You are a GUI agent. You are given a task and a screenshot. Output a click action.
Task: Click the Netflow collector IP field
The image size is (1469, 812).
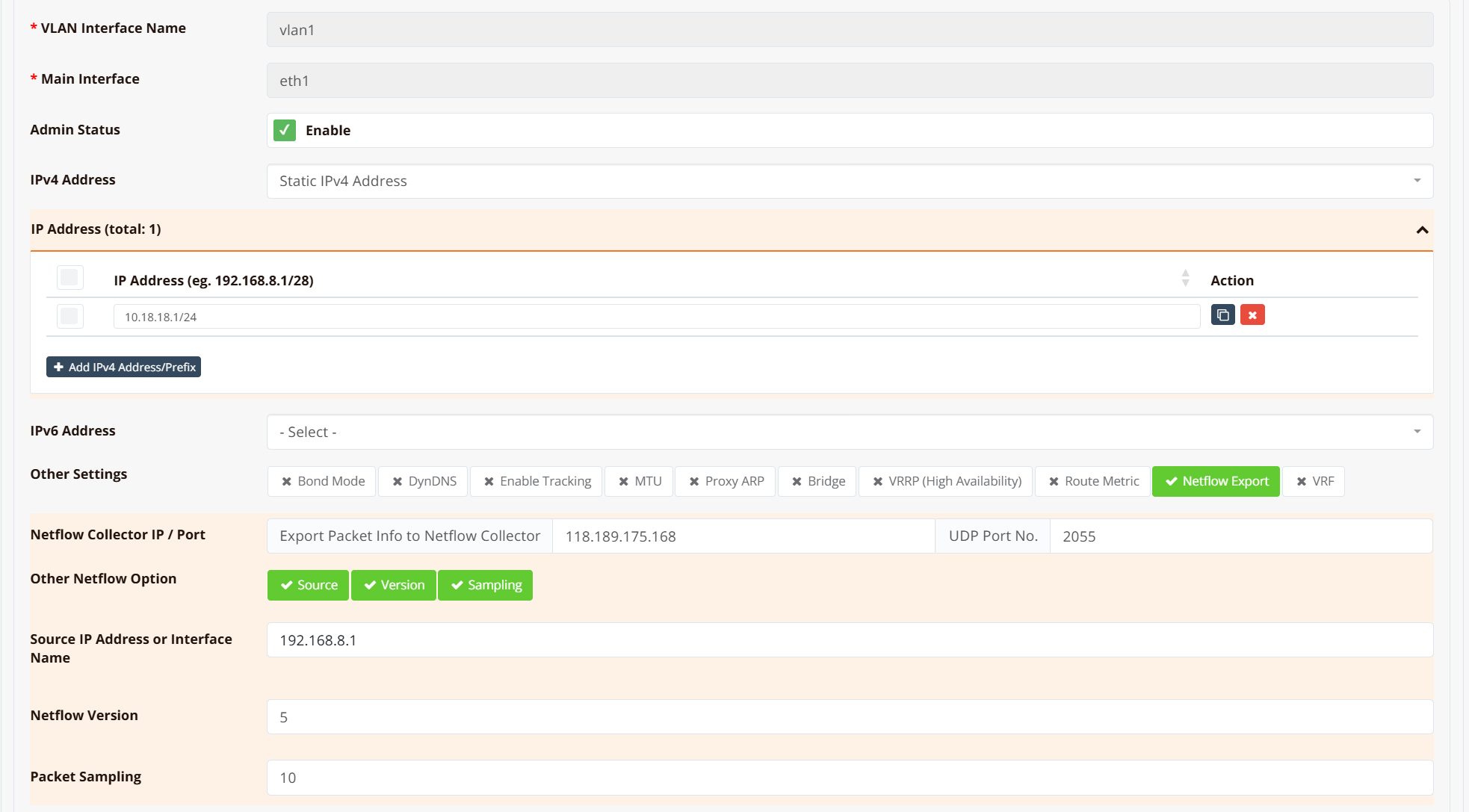(x=743, y=537)
